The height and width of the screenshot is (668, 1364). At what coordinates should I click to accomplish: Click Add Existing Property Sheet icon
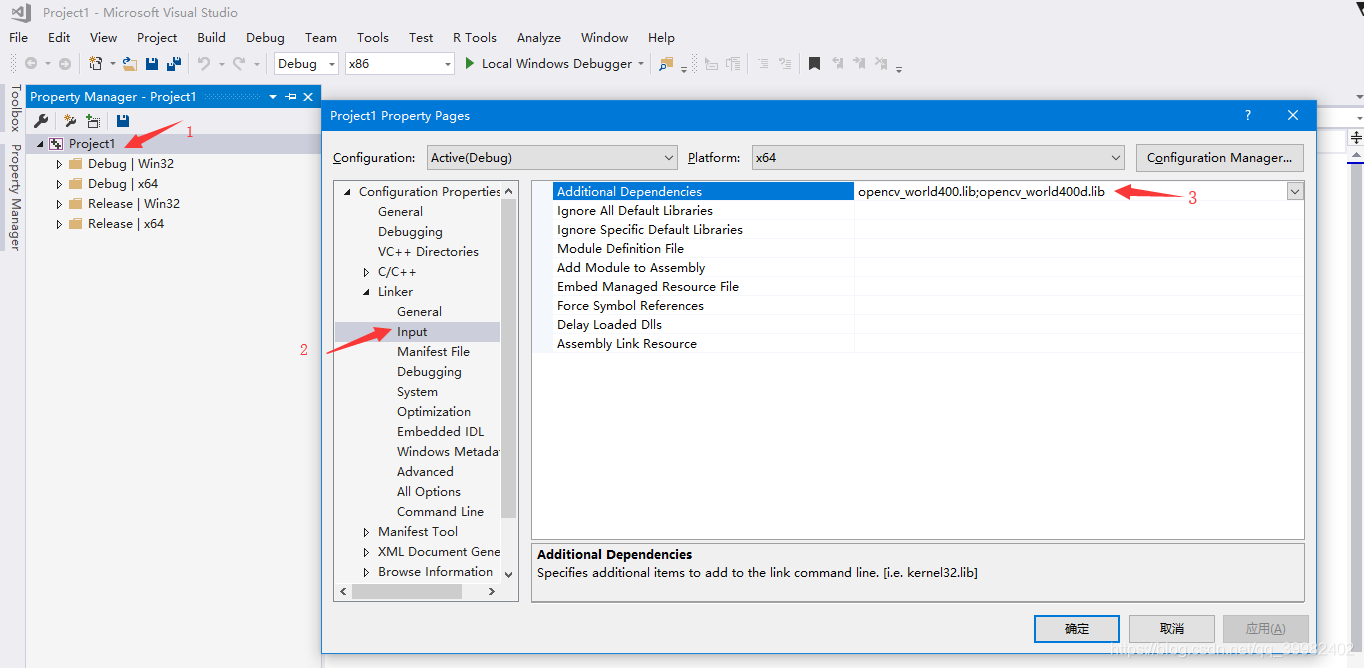[x=93, y=121]
